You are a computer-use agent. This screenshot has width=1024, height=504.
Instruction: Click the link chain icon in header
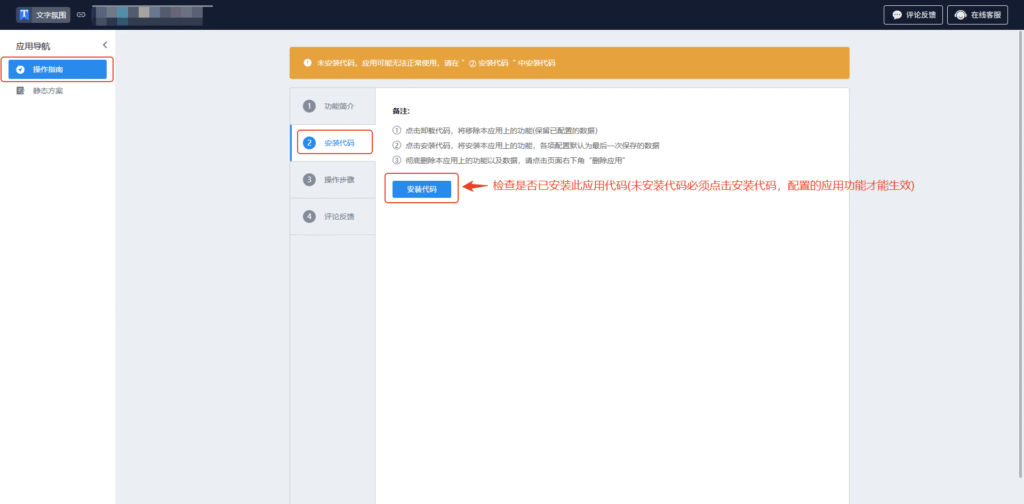[x=81, y=14]
